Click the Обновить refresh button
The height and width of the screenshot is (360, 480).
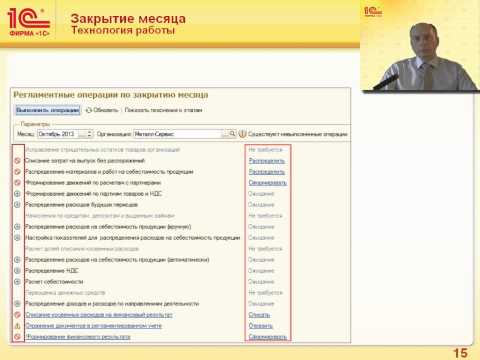(102, 110)
